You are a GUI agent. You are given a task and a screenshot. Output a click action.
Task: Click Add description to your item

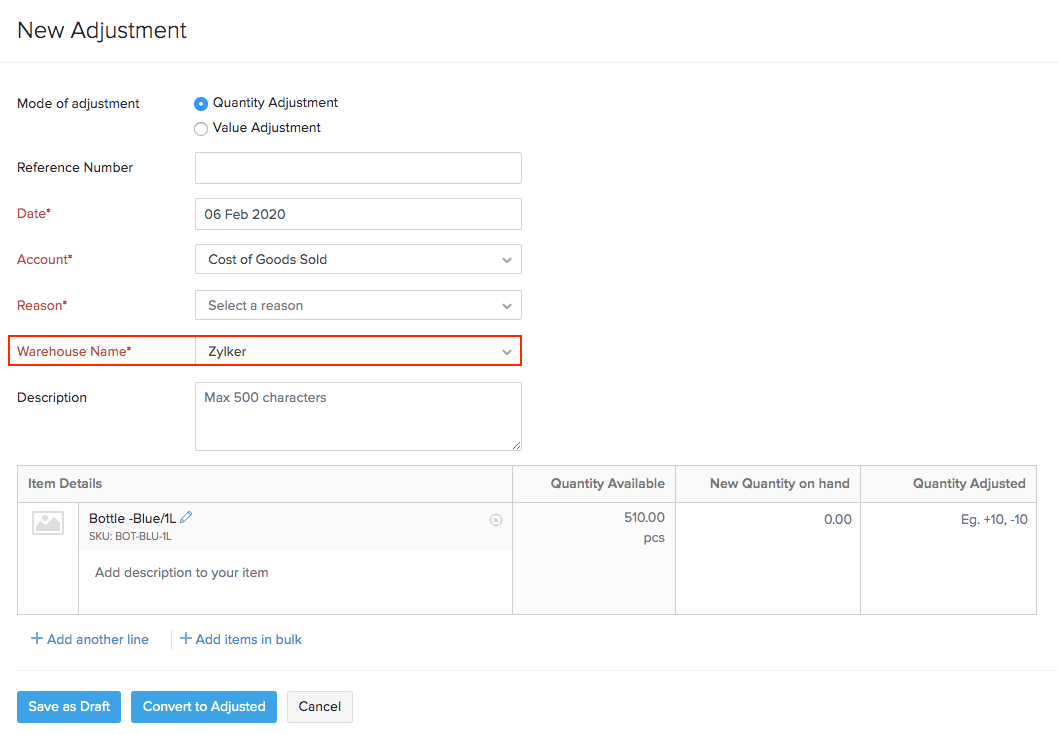click(180, 572)
